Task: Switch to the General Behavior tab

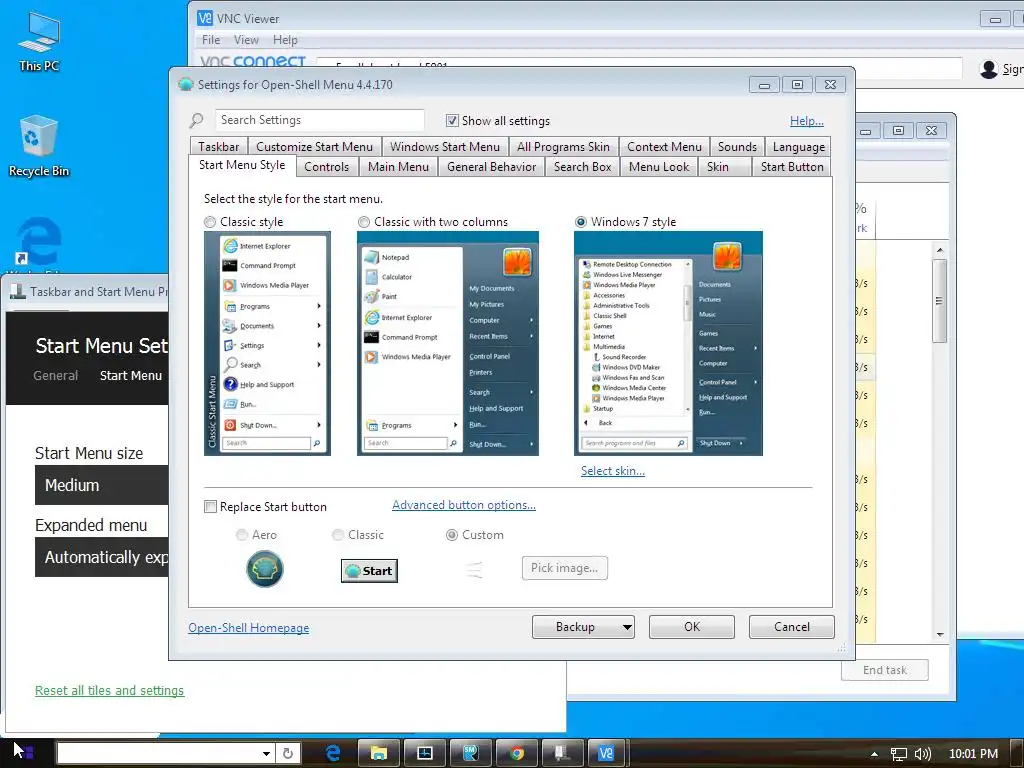Action: point(492,167)
